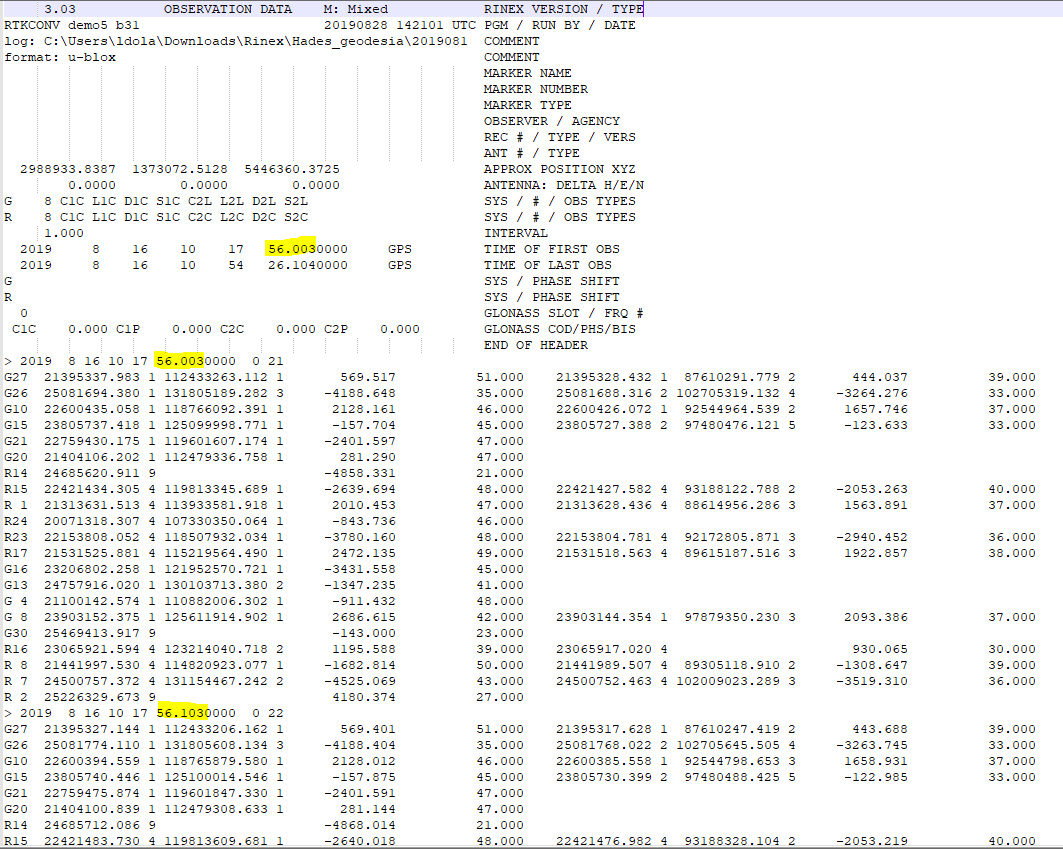The width and height of the screenshot is (1063, 849).
Task: Click the "REC # / TYPE / VERS" label
Action: pyautogui.click(x=560, y=137)
